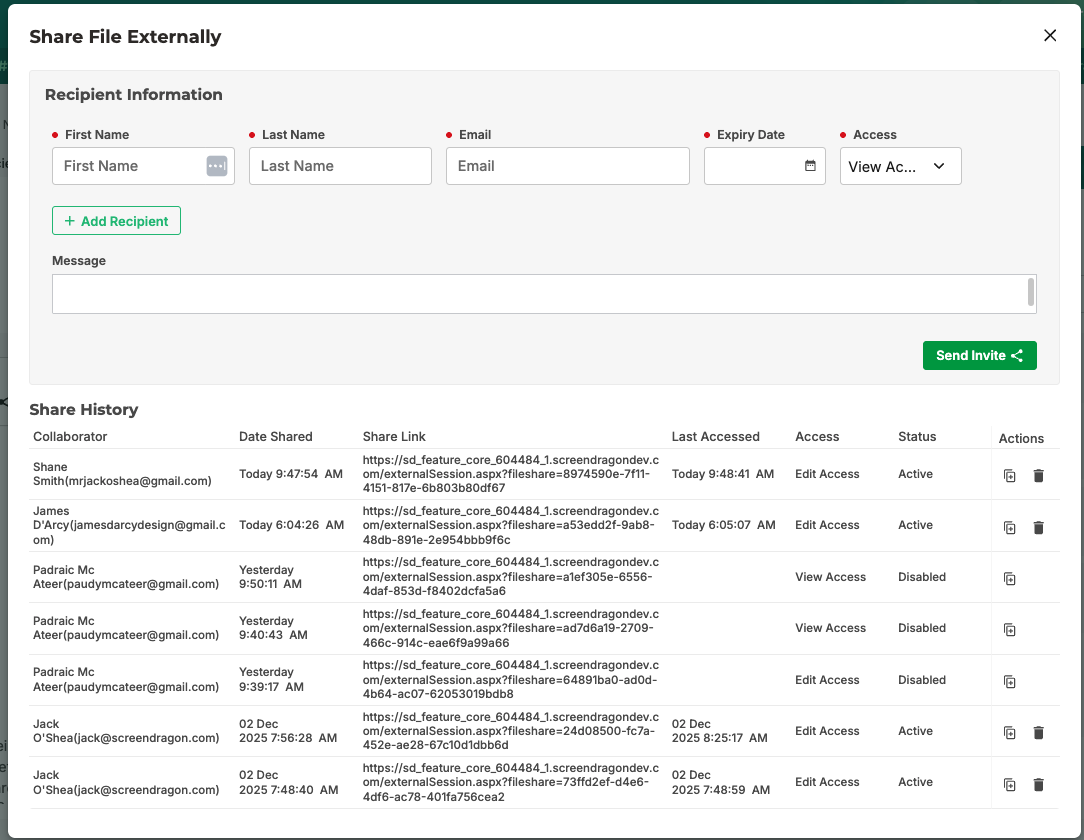Screen dimensions: 1084x840
Task: Click share link containing 64891ba0-ad0d
Action: pyautogui.click(x=511, y=680)
